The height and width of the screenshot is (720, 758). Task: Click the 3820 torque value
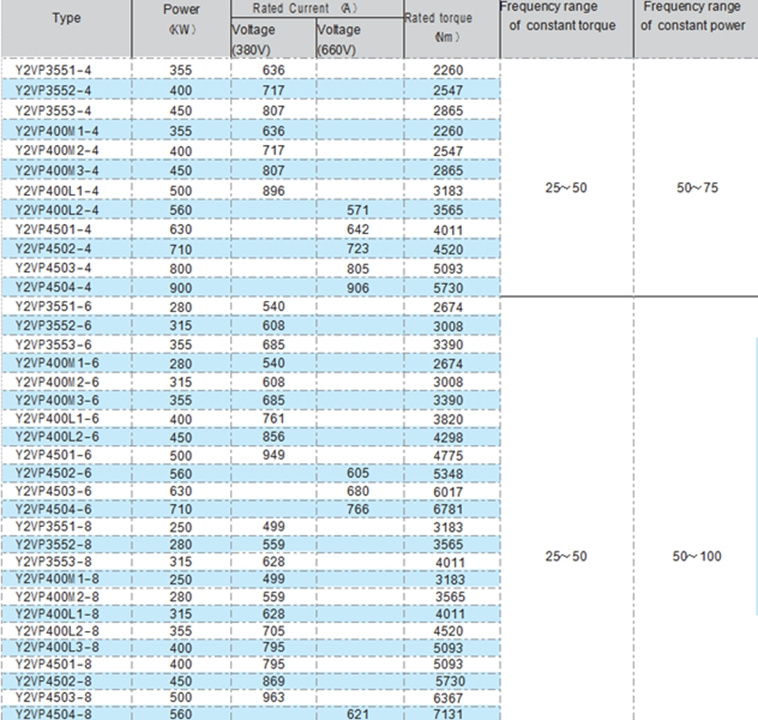point(448,420)
